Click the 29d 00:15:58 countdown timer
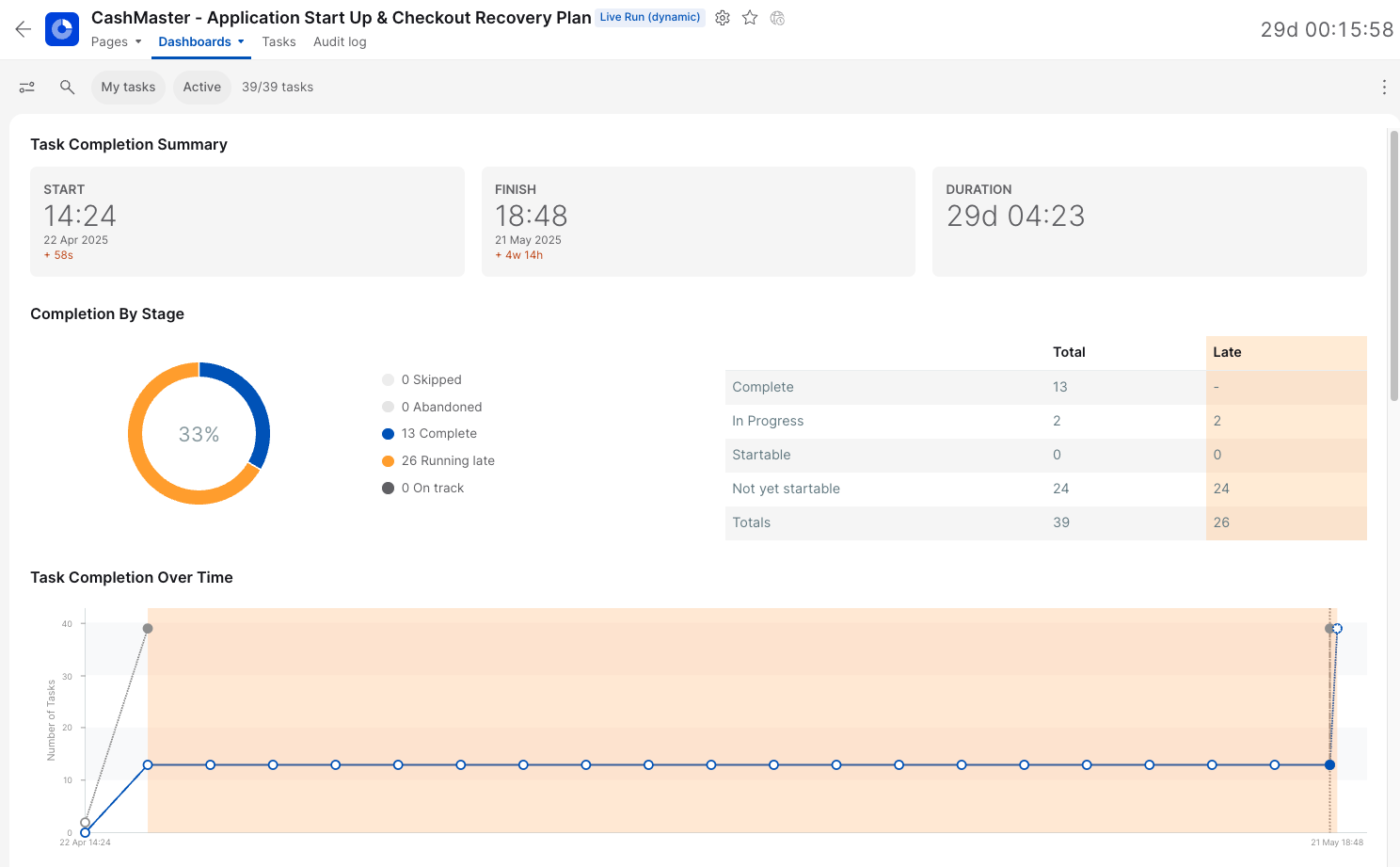The height and width of the screenshot is (867, 1400). tap(1327, 29)
